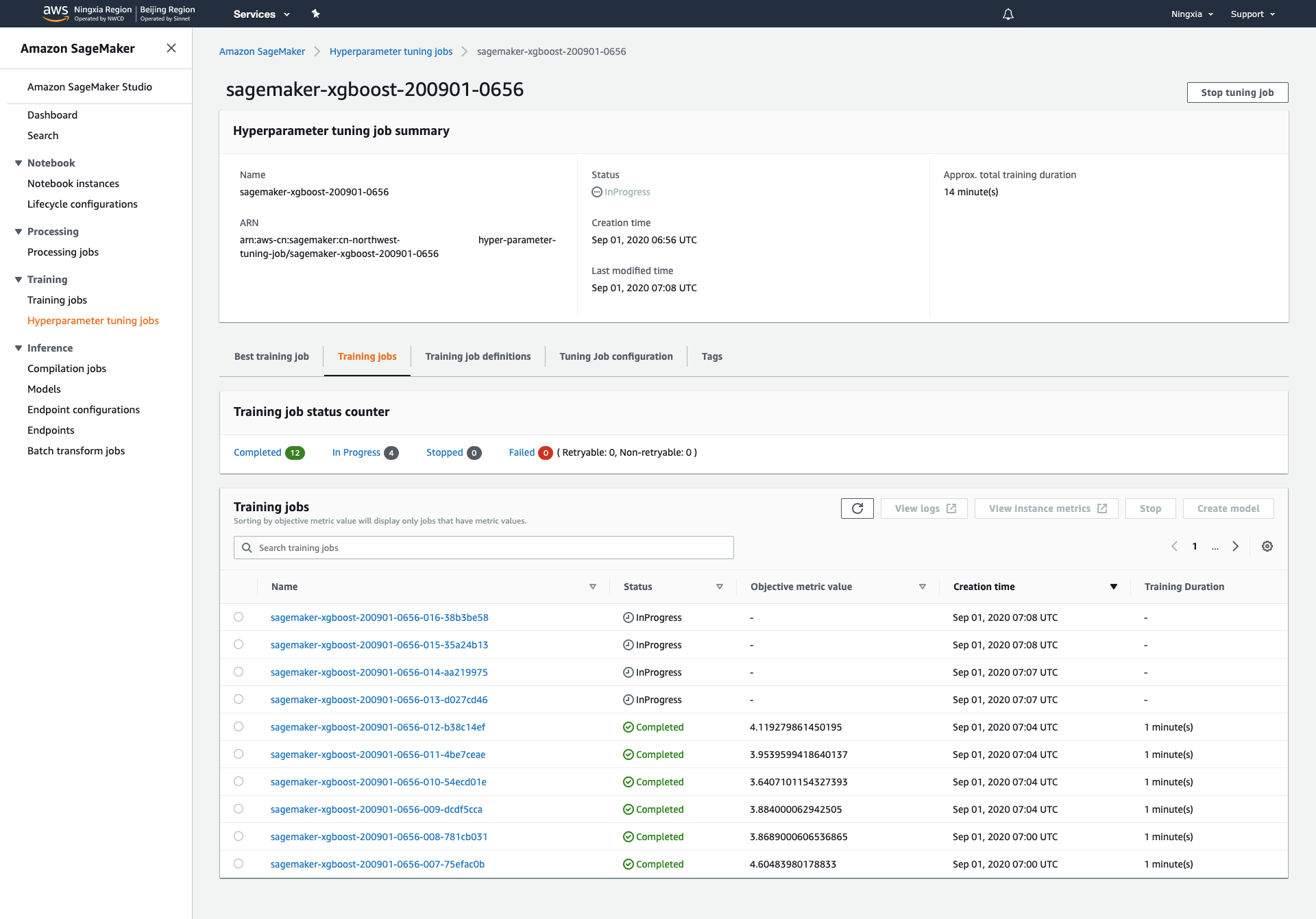Filter by Failed status counter
Image resolution: width=1316 pixels, height=919 pixels.
coord(531,452)
